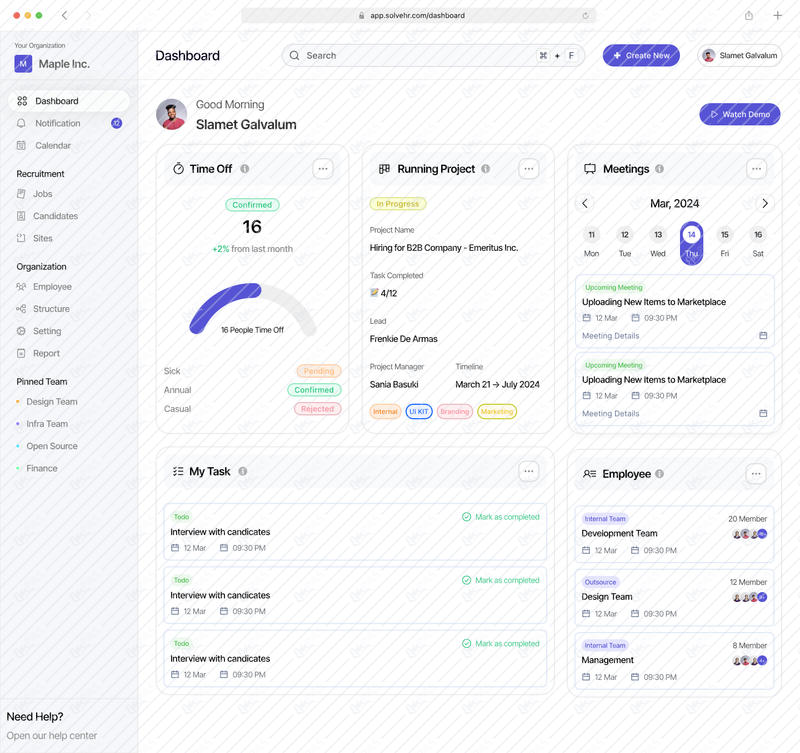Image resolution: width=800 pixels, height=753 pixels.
Task: Click the Create New button
Action: pos(641,56)
